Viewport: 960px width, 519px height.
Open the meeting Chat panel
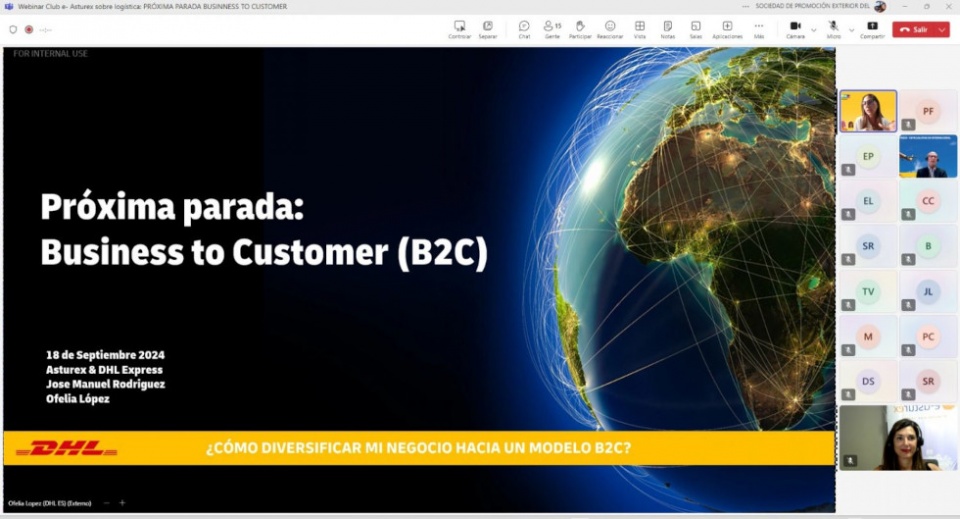[x=524, y=26]
